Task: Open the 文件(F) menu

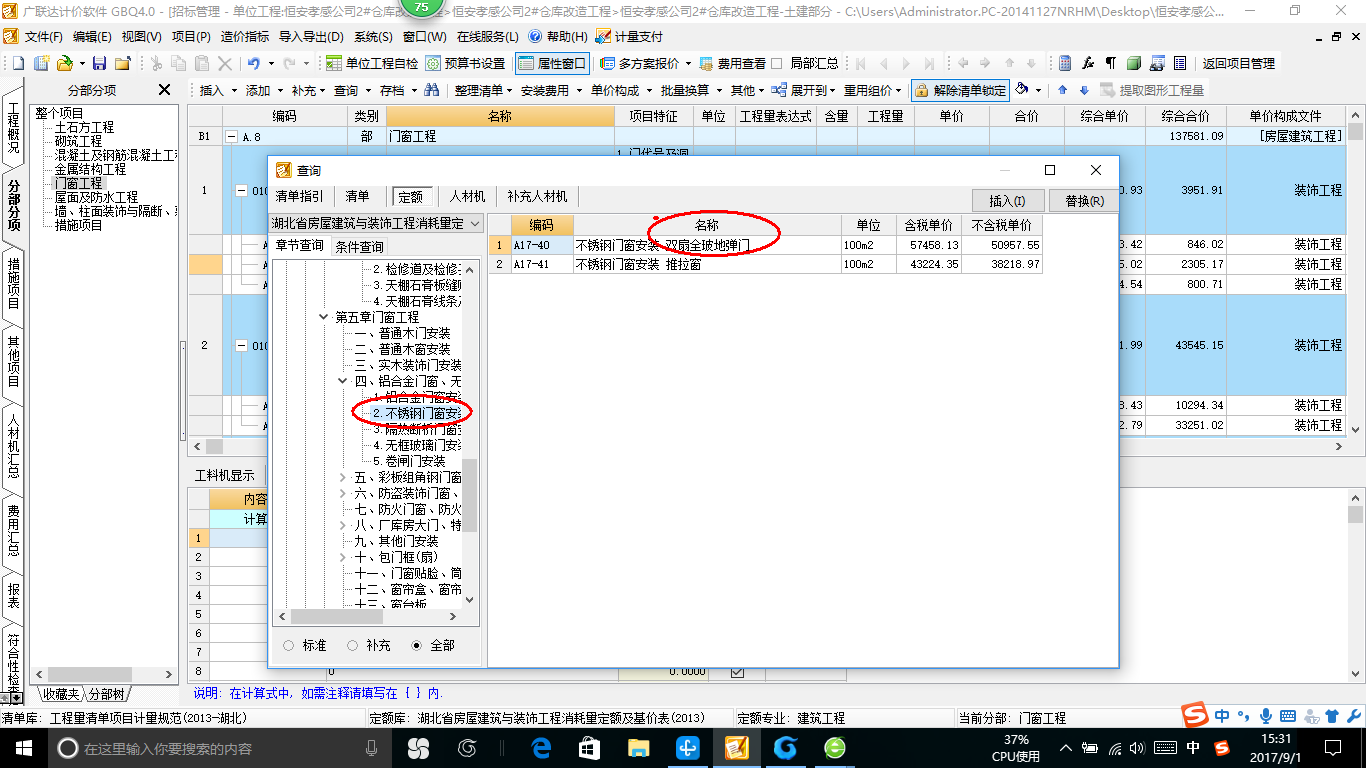Action: [43, 36]
